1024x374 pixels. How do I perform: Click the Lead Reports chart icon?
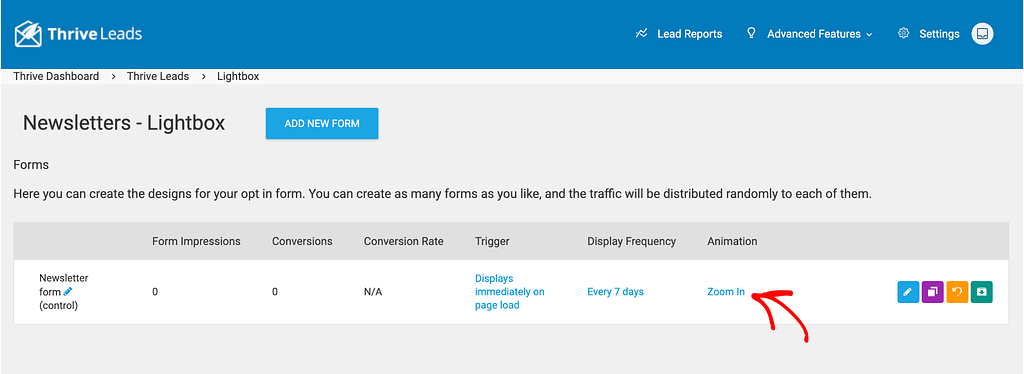[x=641, y=33]
